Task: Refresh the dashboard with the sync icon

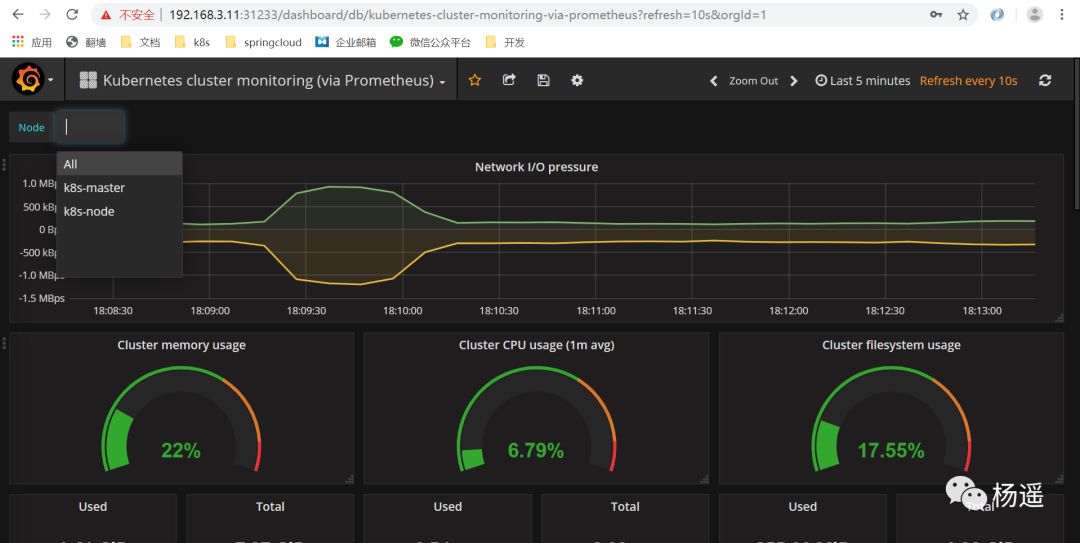Action: tap(1045, 80)
